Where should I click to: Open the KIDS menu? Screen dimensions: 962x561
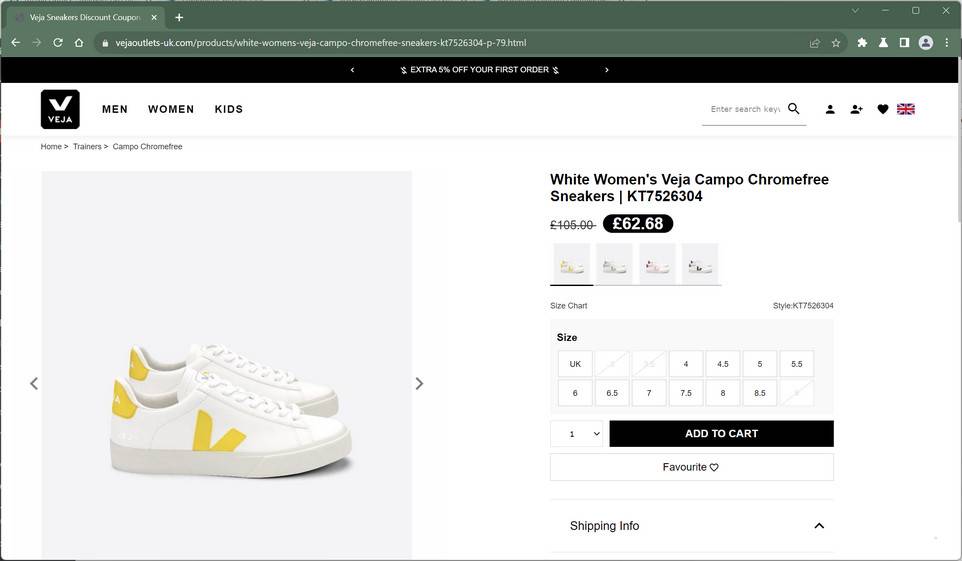tap(229, 109)
